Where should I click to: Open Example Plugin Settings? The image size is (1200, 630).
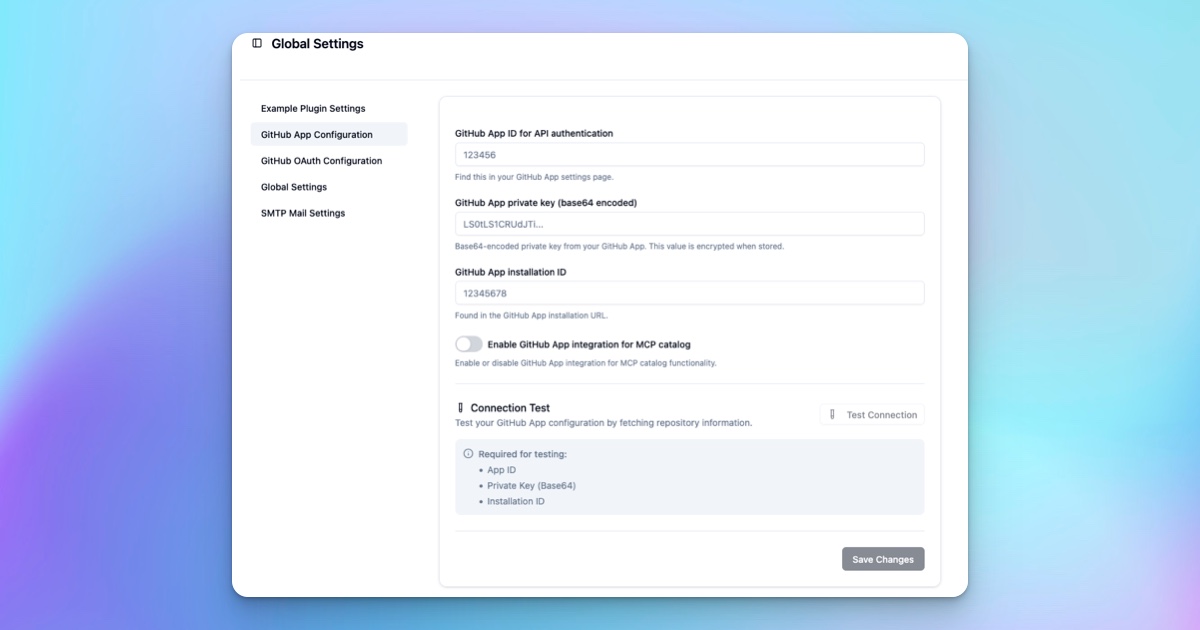pos(313,108)
